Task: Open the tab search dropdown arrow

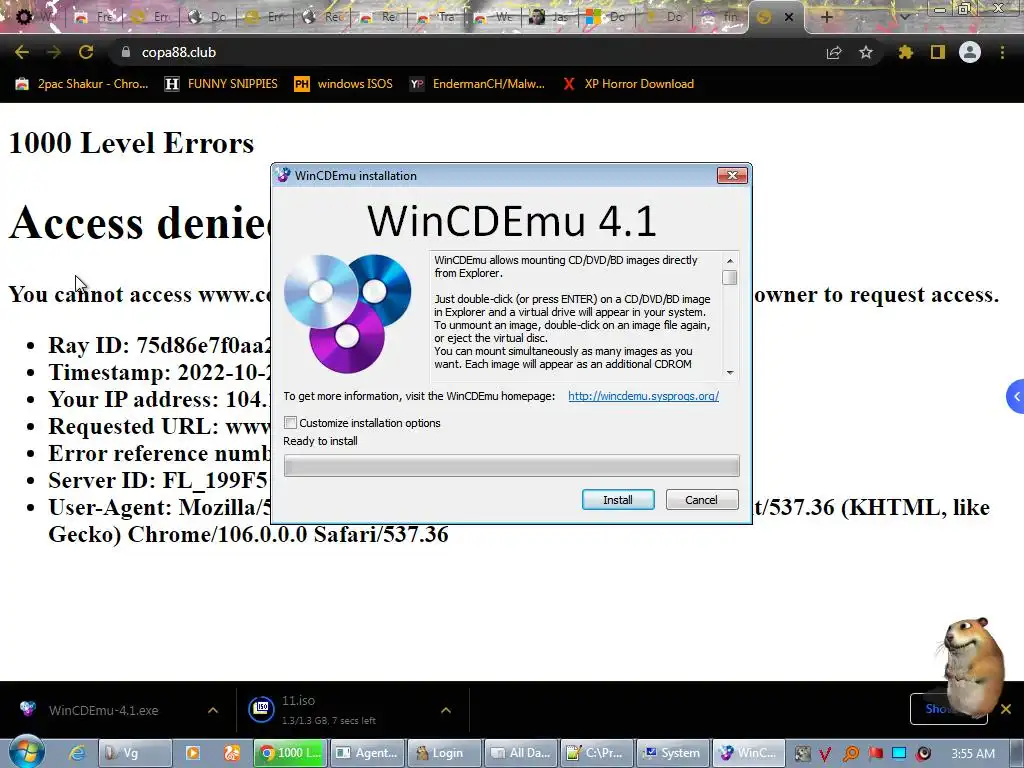Action: tap(904, 17)
